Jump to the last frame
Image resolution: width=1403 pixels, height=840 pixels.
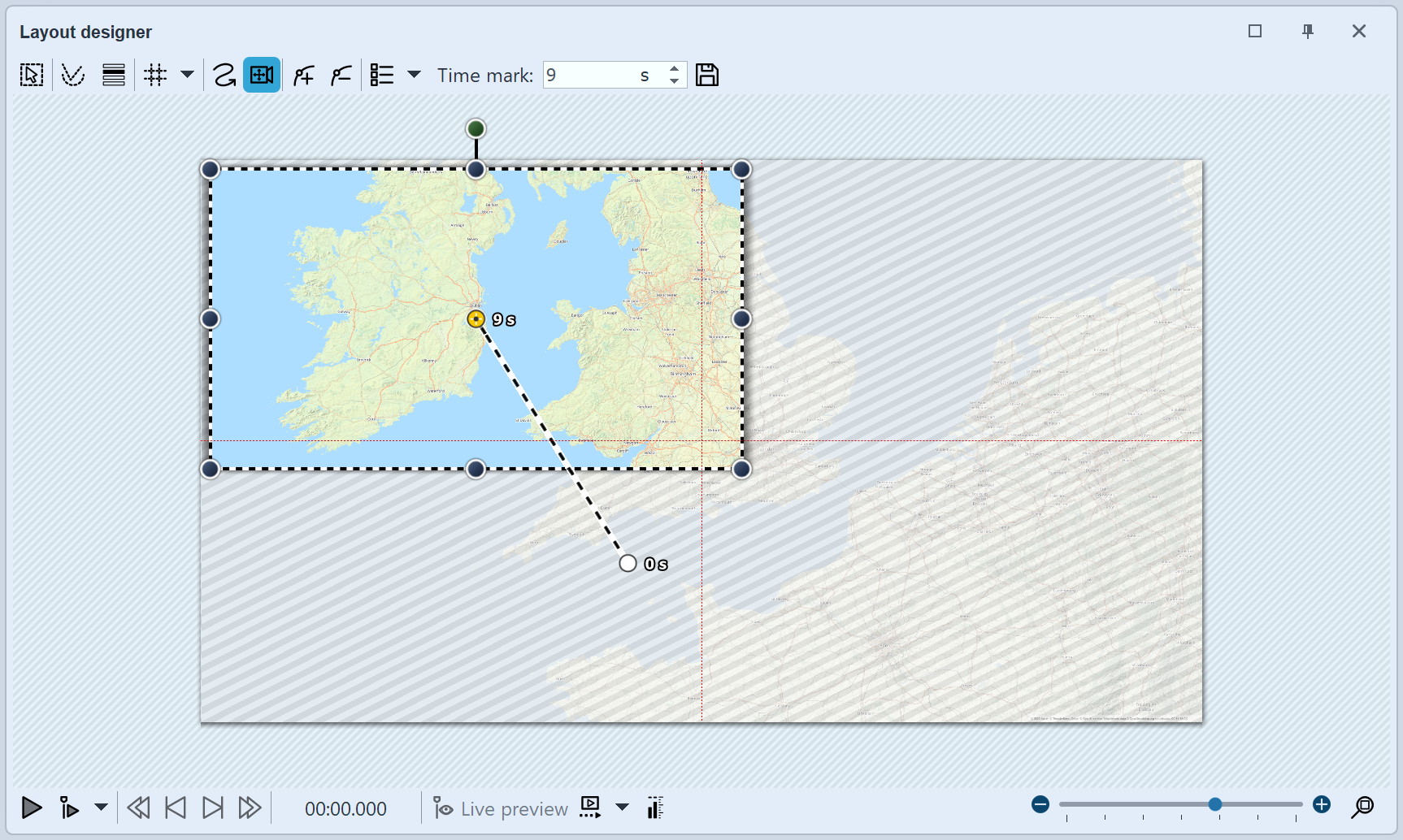(213, 808)
